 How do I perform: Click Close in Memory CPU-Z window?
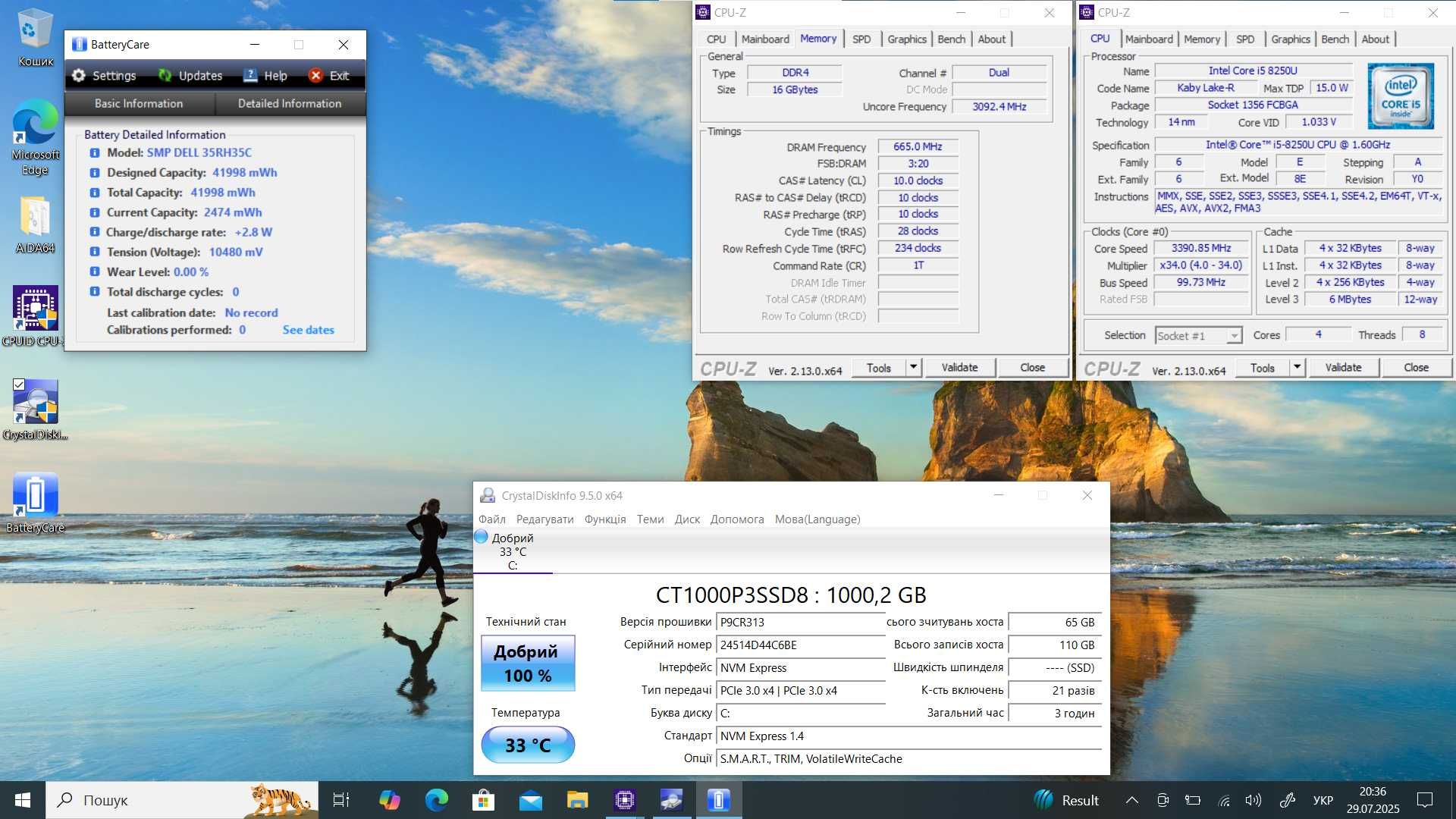[x=1032, y=367]
